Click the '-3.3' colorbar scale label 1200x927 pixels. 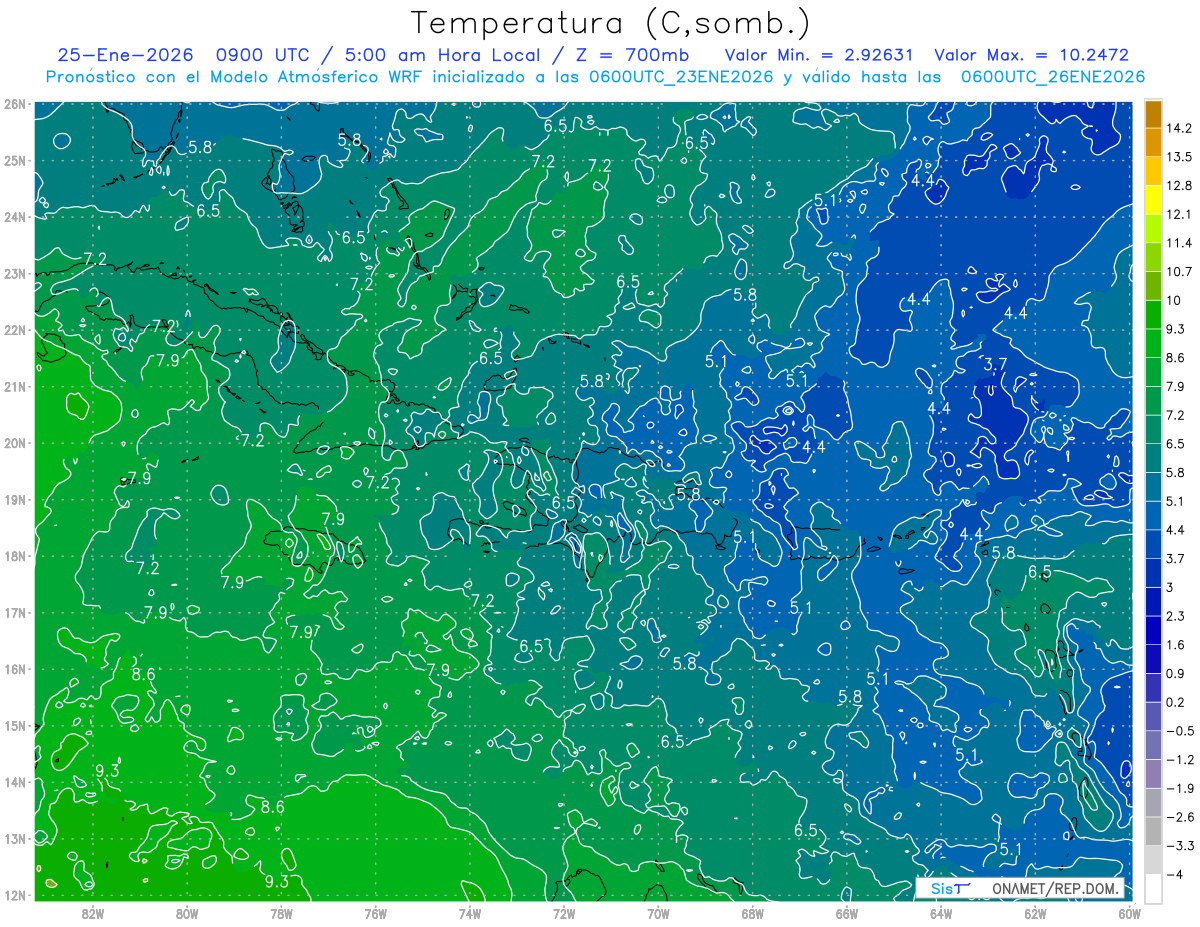[x=1182, y=845]
